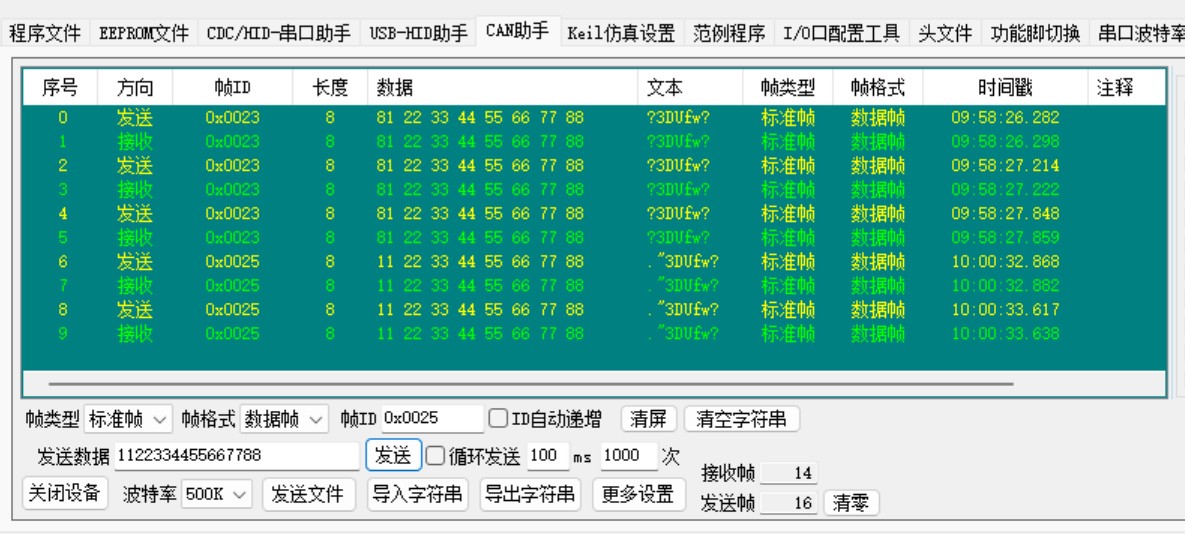Image resolution: width=1185 pixels, height=534 pixels.
Task: Select row with timestamp 09:58:26.282
Action: (595, 117)
